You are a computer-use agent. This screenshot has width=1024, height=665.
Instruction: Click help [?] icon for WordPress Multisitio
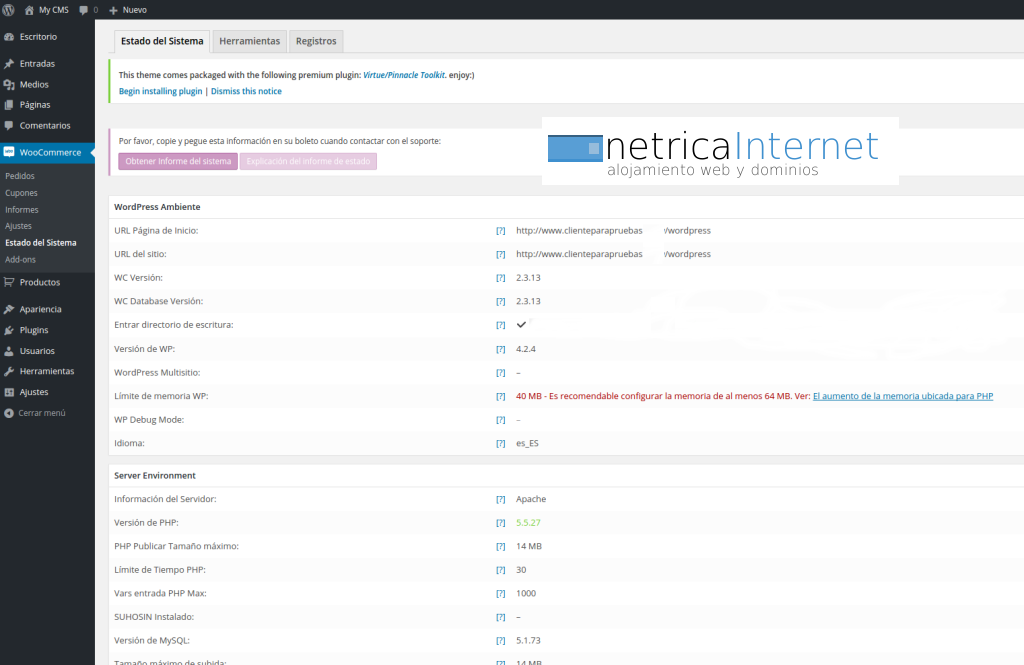(500, 372)
